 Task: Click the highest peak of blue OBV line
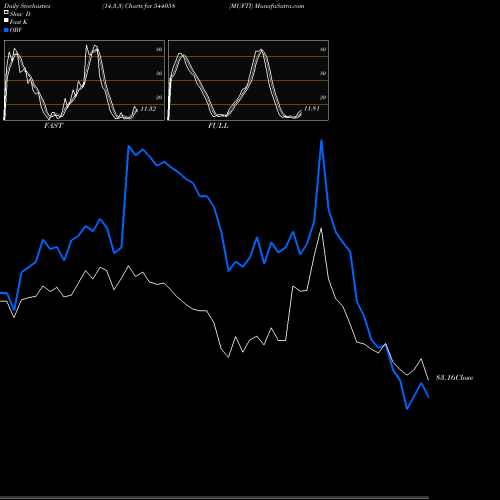tap(321, 141)
